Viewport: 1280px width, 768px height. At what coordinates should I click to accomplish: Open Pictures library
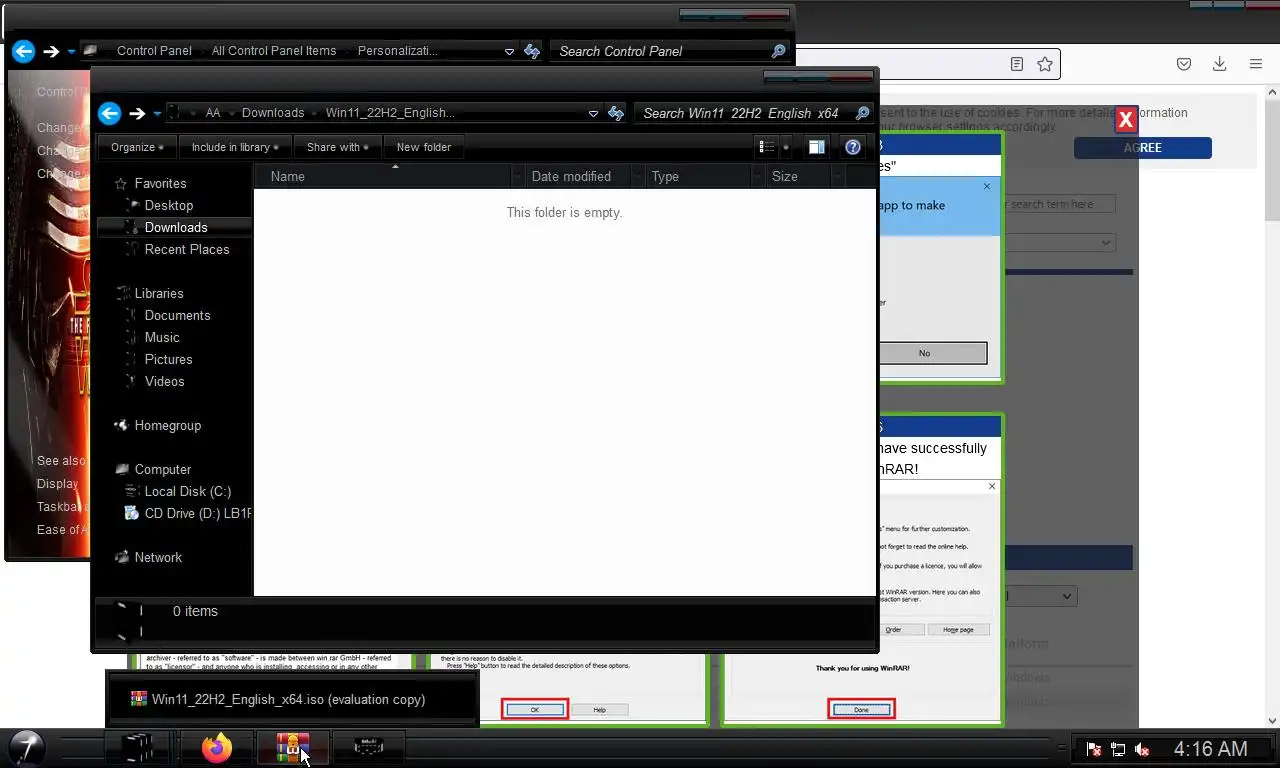[x=168, y=359]
